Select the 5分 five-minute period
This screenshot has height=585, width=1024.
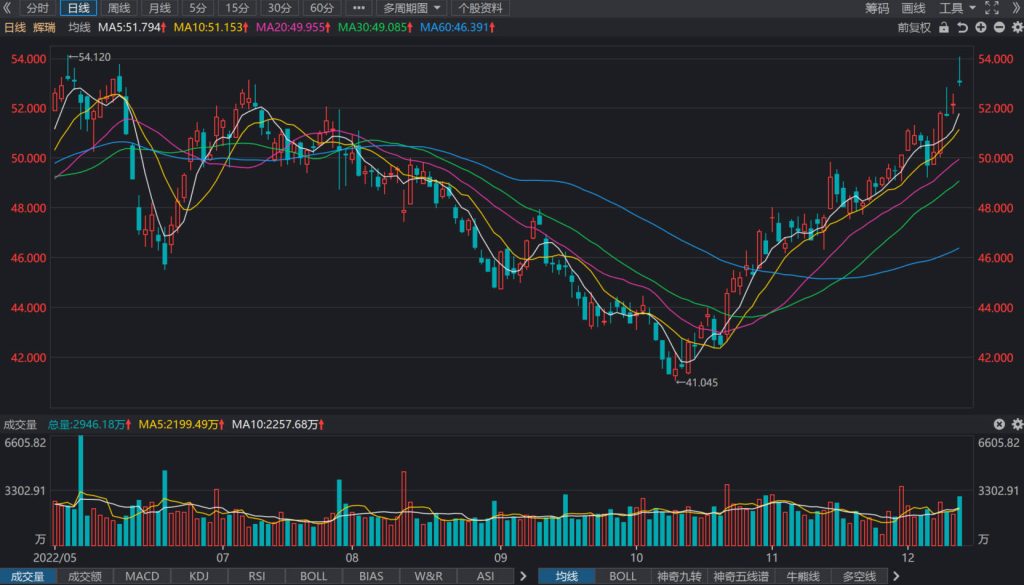click(x=198, y=8)
